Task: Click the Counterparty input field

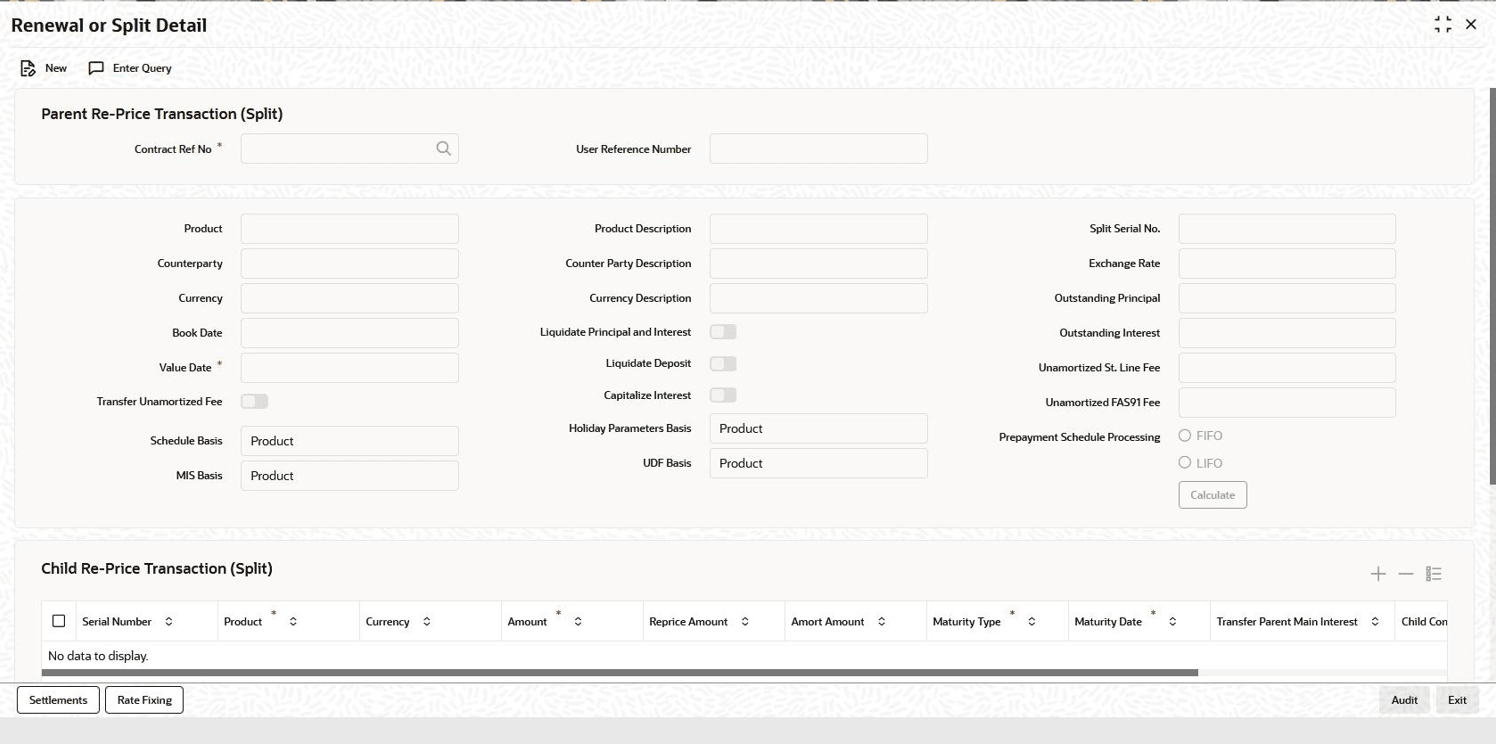Action: point(350,264)
